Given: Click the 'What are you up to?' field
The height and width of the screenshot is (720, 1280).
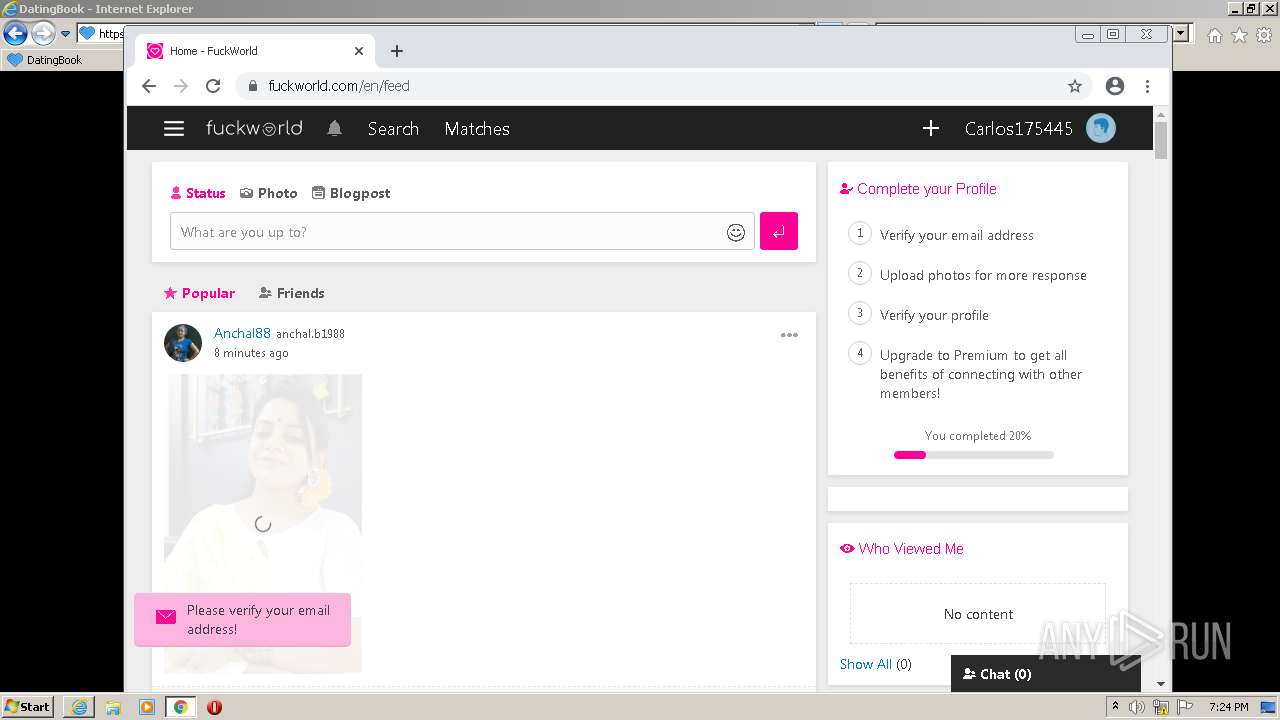Looking at the screenshot, I should tap(462, 232).
